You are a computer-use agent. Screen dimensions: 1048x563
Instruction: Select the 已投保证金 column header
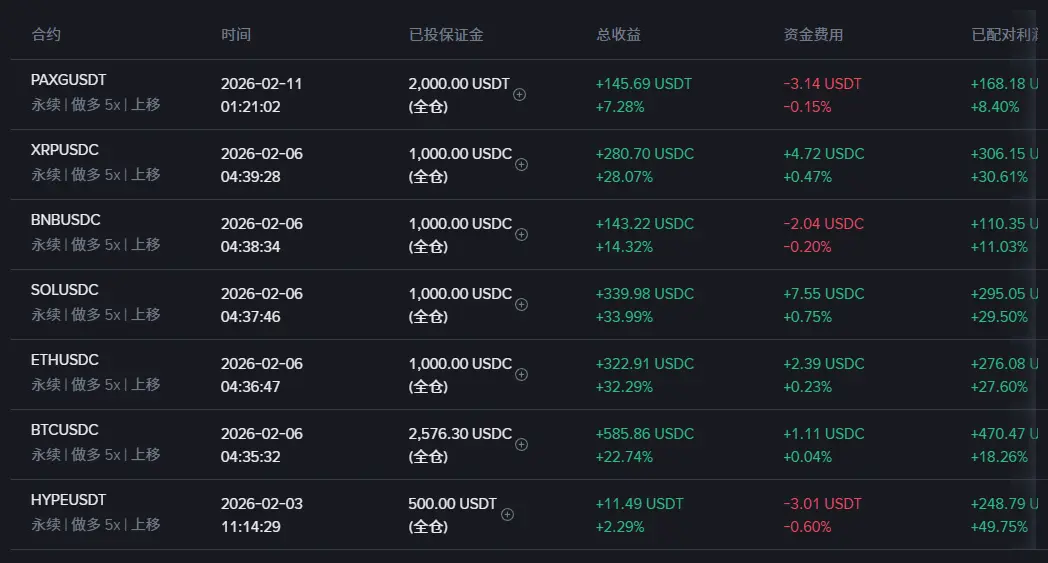(x=446, y=35)
